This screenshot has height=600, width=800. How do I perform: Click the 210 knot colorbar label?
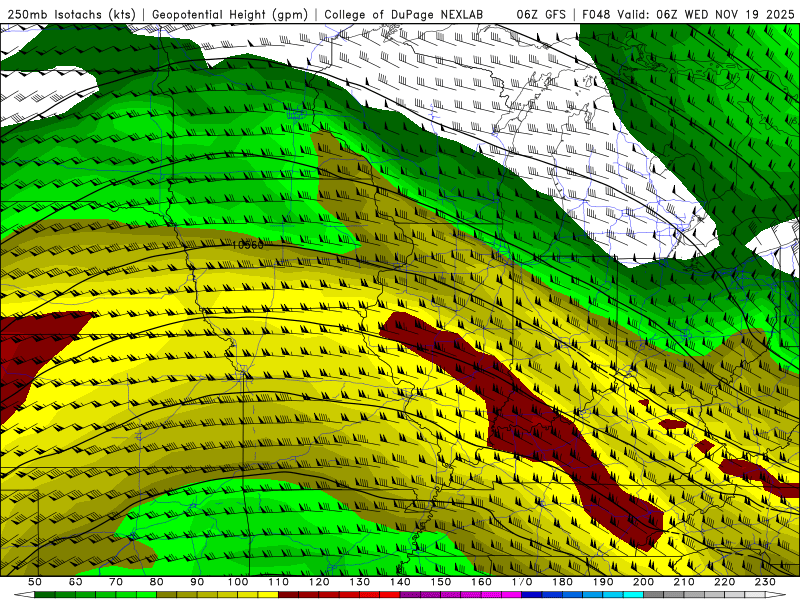click(x=684, y=582)
